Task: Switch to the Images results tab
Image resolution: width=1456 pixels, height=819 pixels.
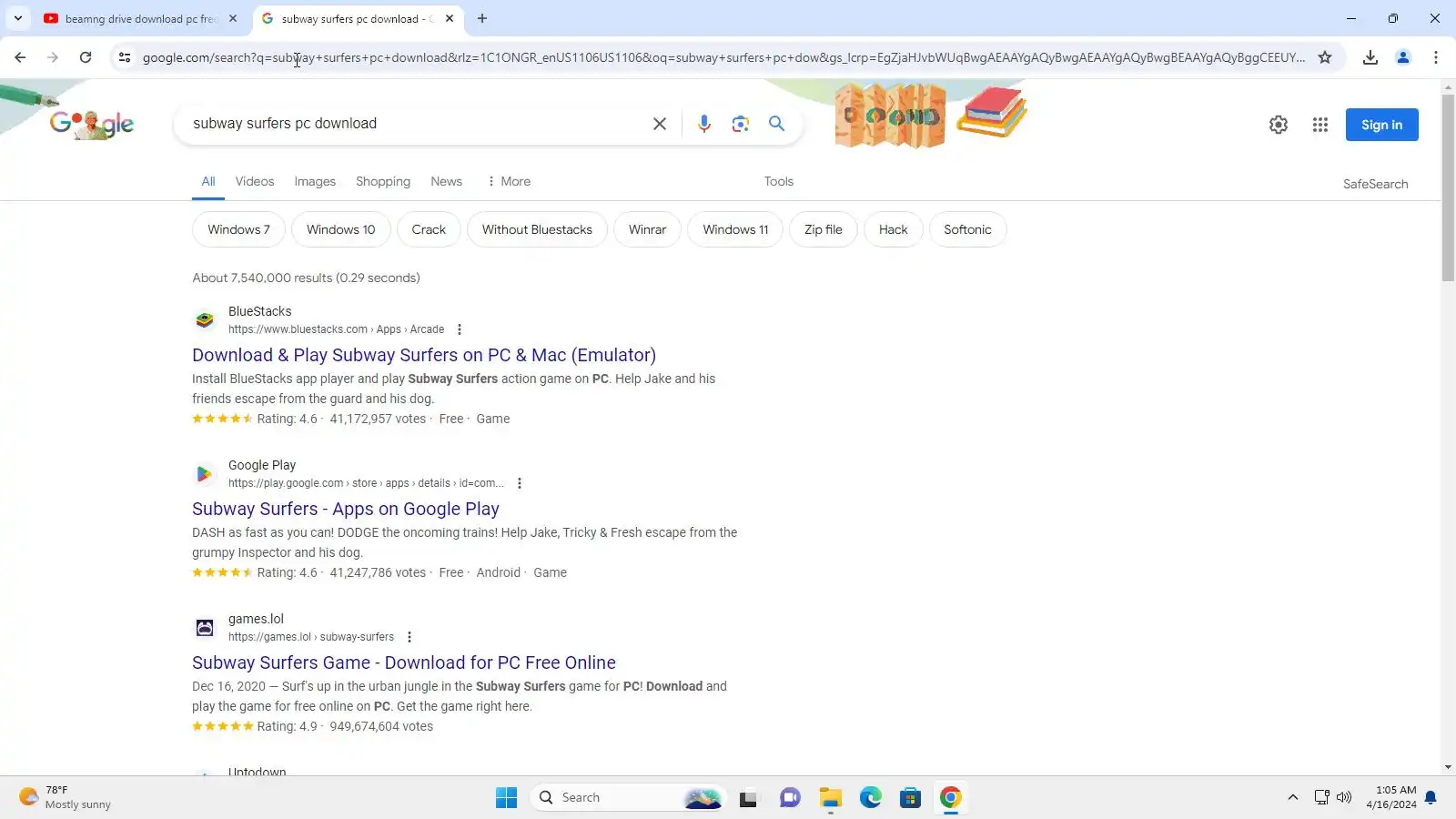Action: tap(315, 181)
